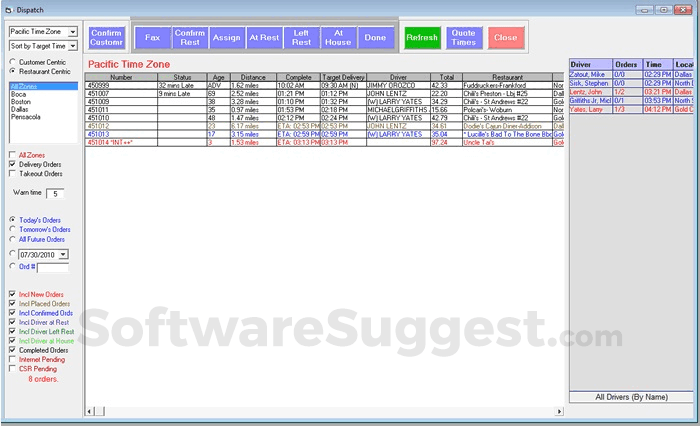
Task: Toggle Incl Driver at House checkbox
Action: 12,341
